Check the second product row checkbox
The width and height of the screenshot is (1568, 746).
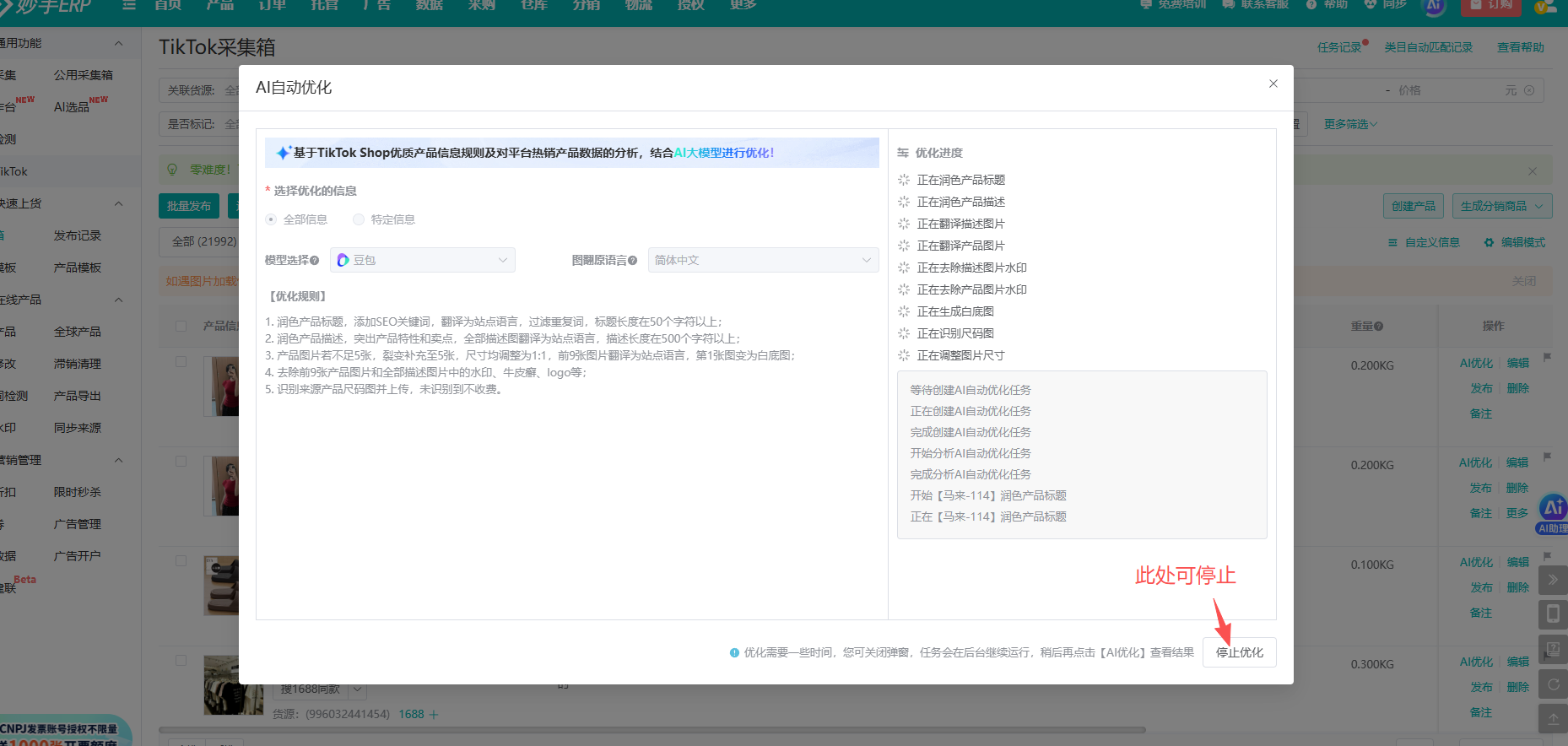(x=181, y=461)
